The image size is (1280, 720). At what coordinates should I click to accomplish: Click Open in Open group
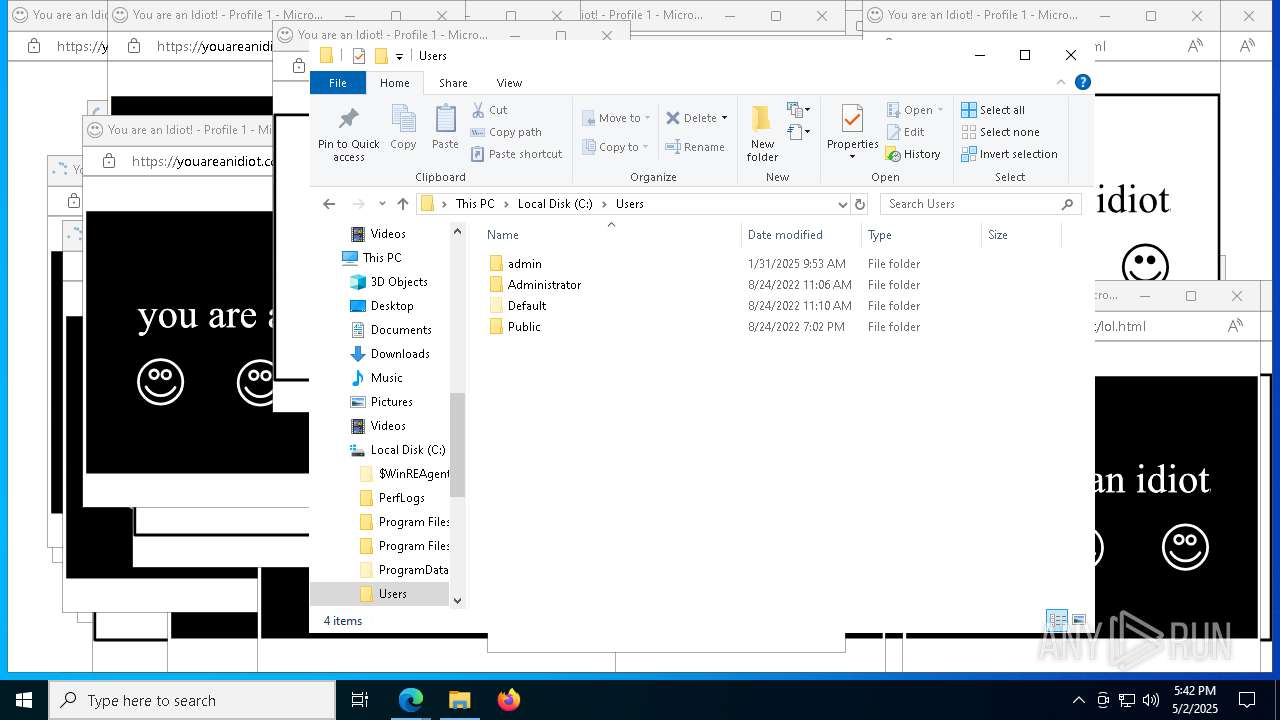(914, 110)
